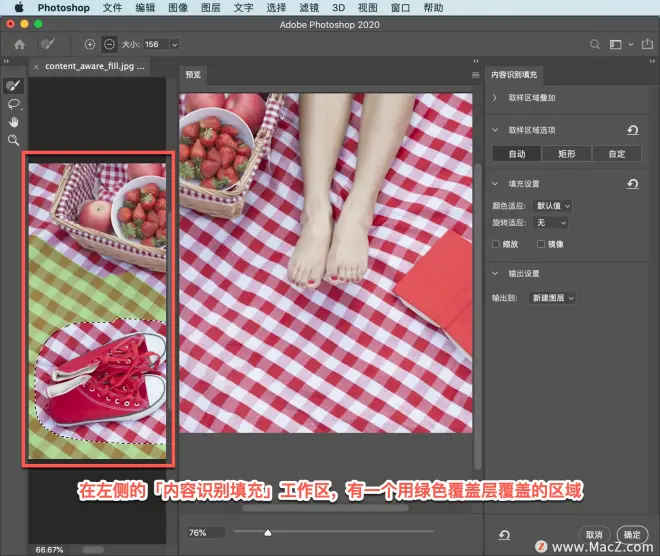Reset sampling area options

tap(633, 130)
